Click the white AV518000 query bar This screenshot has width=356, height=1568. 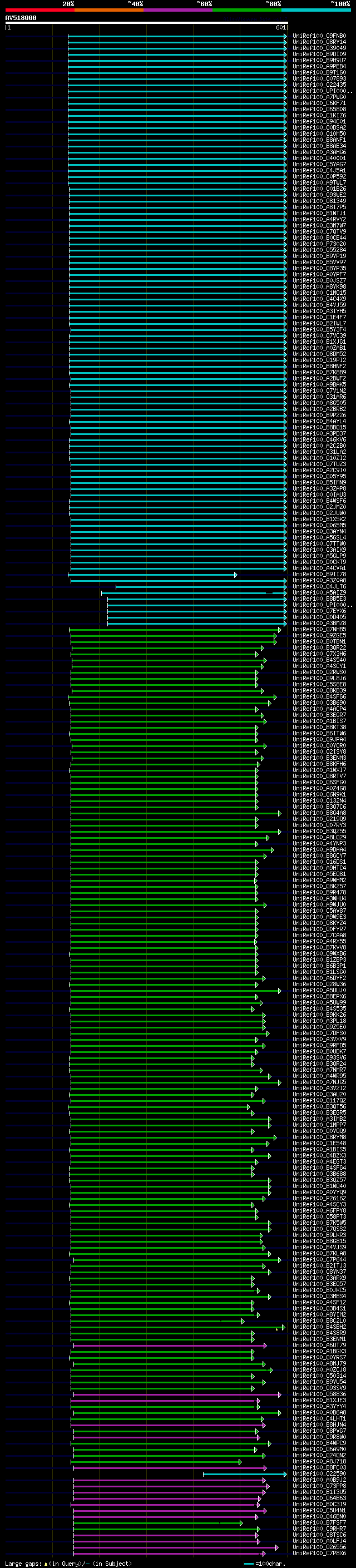pyautogui.click(x=147, y=22)
